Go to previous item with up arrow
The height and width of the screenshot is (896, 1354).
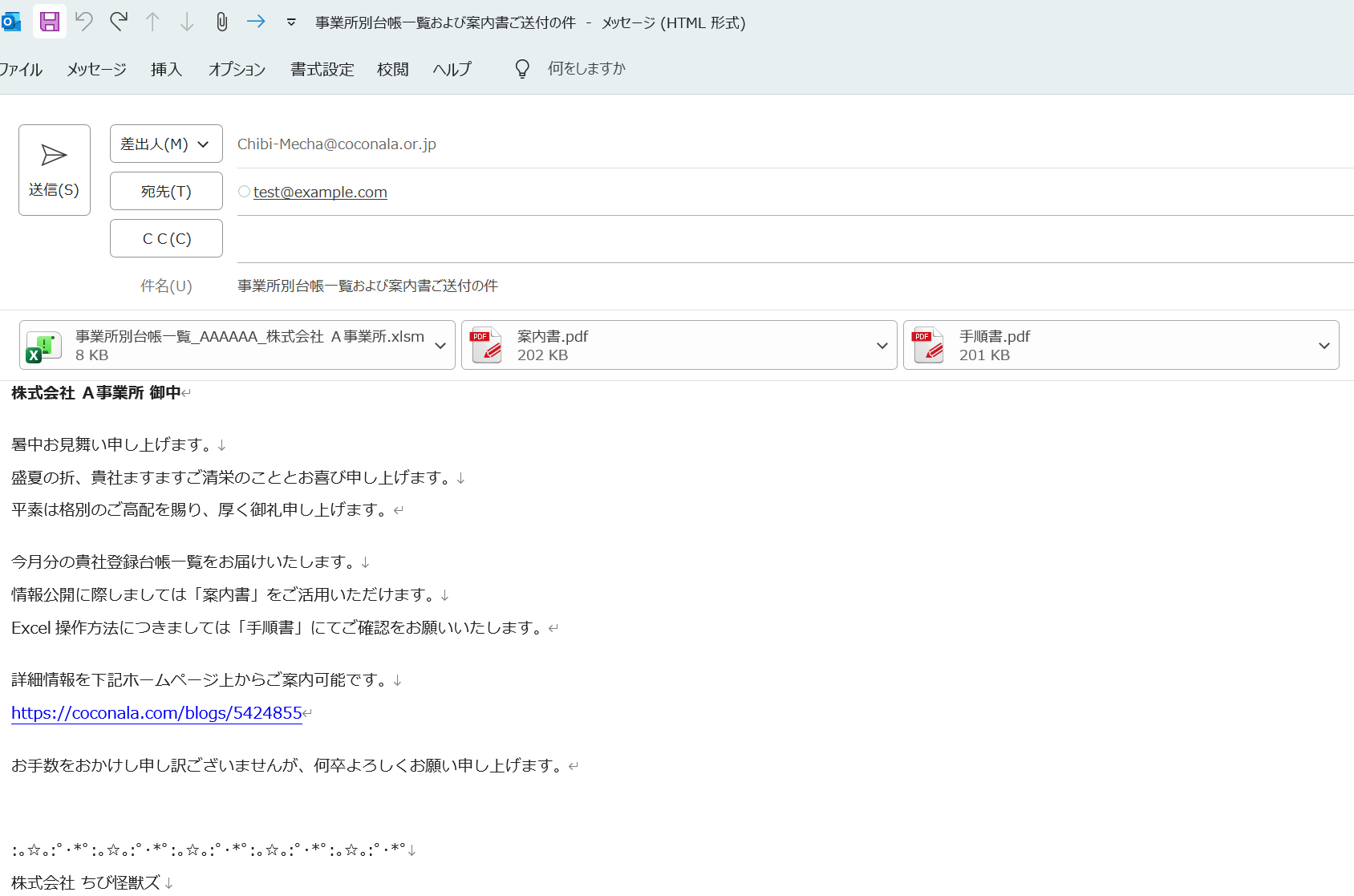click(x=152, y=22)
